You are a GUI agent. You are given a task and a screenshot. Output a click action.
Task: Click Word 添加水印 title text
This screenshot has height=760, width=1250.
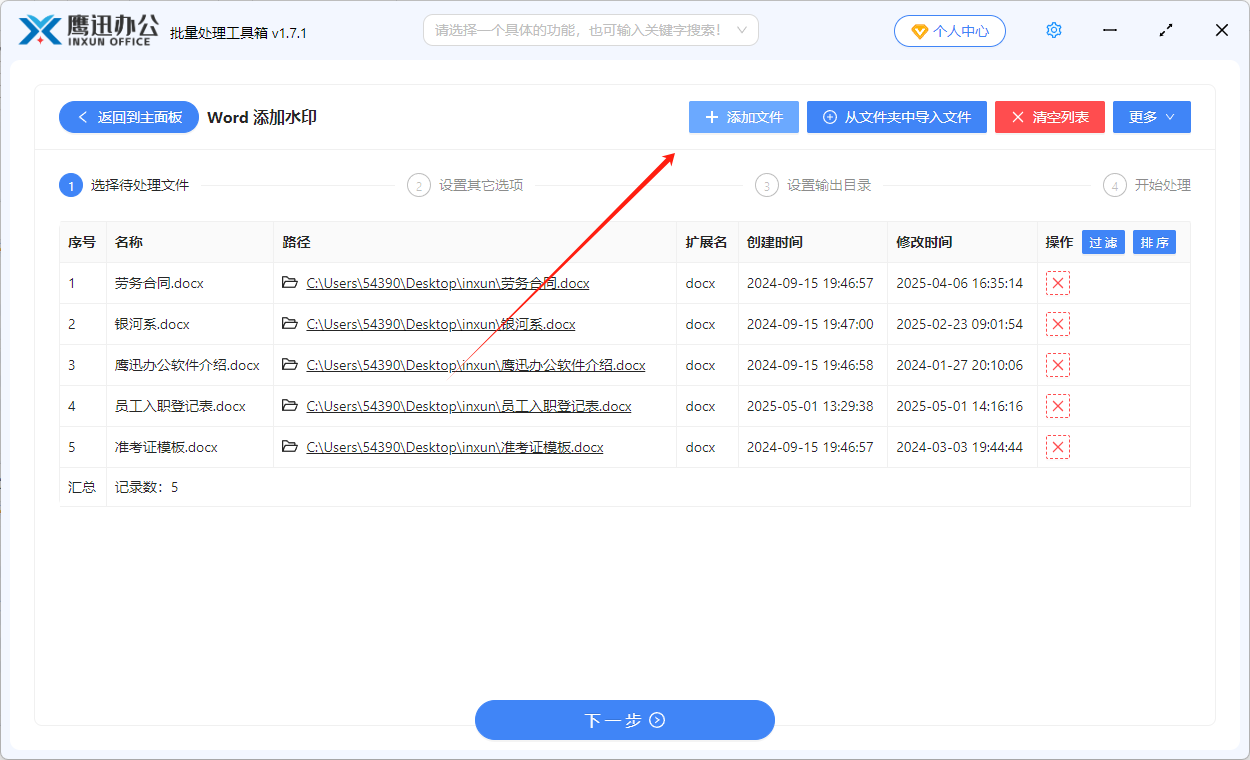pyautogui.click(x=262, y=117)
